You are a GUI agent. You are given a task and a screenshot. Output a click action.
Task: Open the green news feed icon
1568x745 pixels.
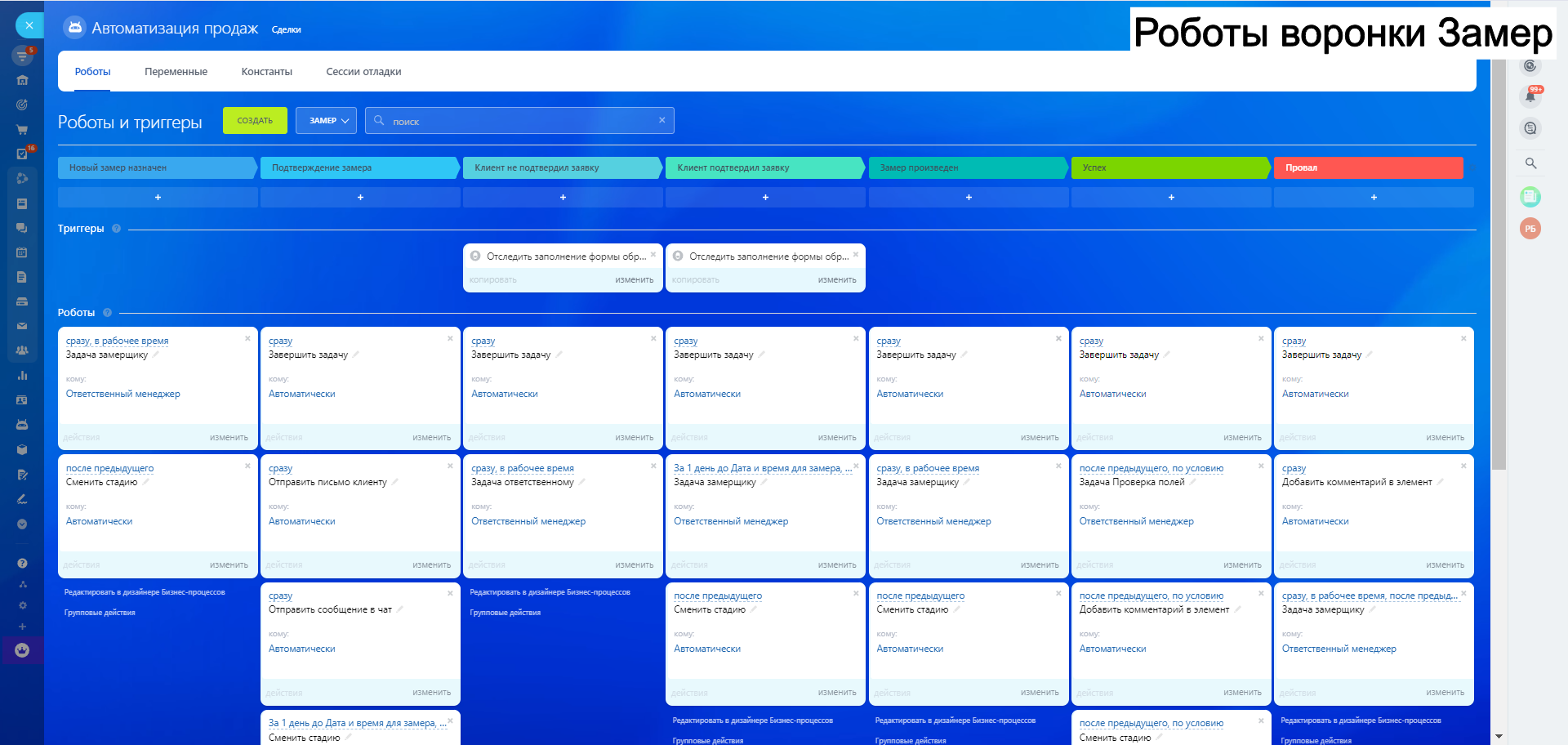1530,196
